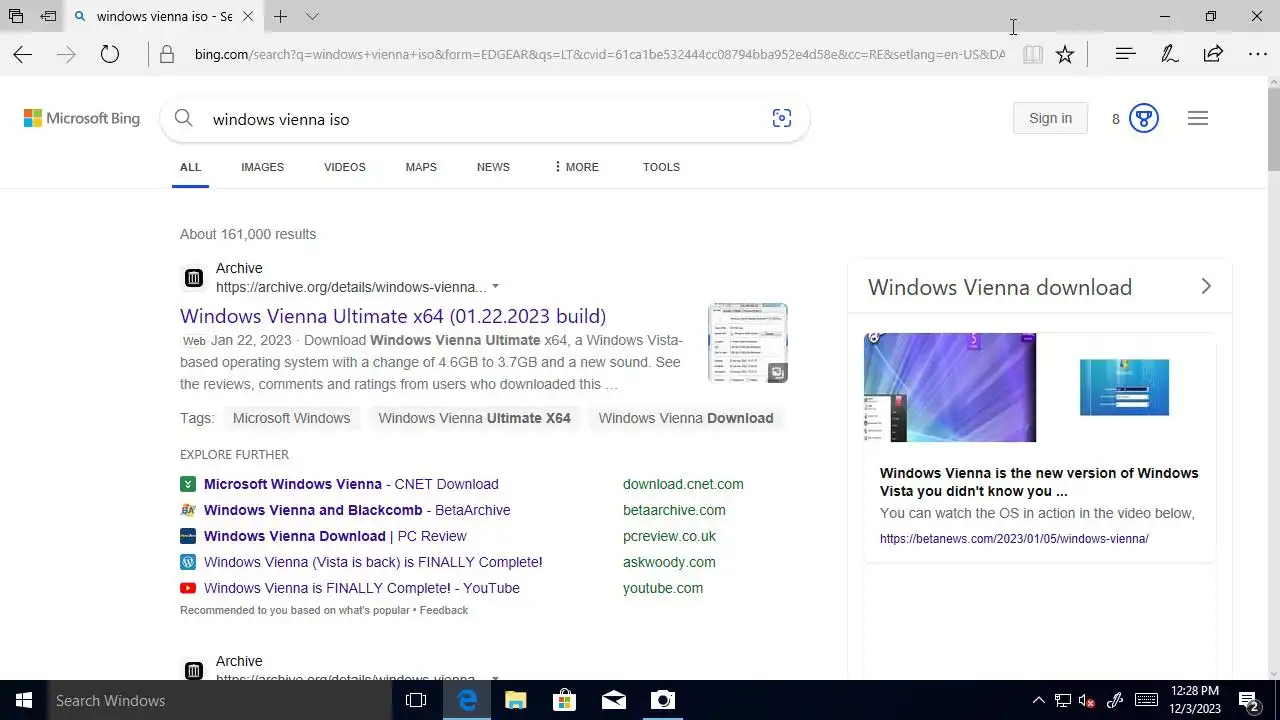The height and width of the screenshot is (720, 1280).
Task: Open Reading view book icon
Action: (x=1033, y=55)
